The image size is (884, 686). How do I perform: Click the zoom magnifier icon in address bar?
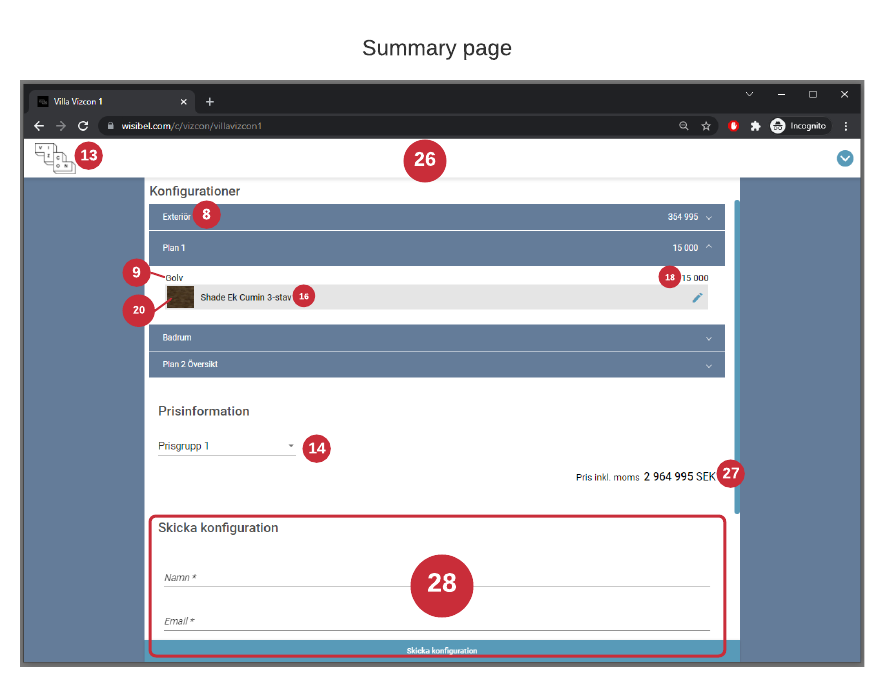684,126
